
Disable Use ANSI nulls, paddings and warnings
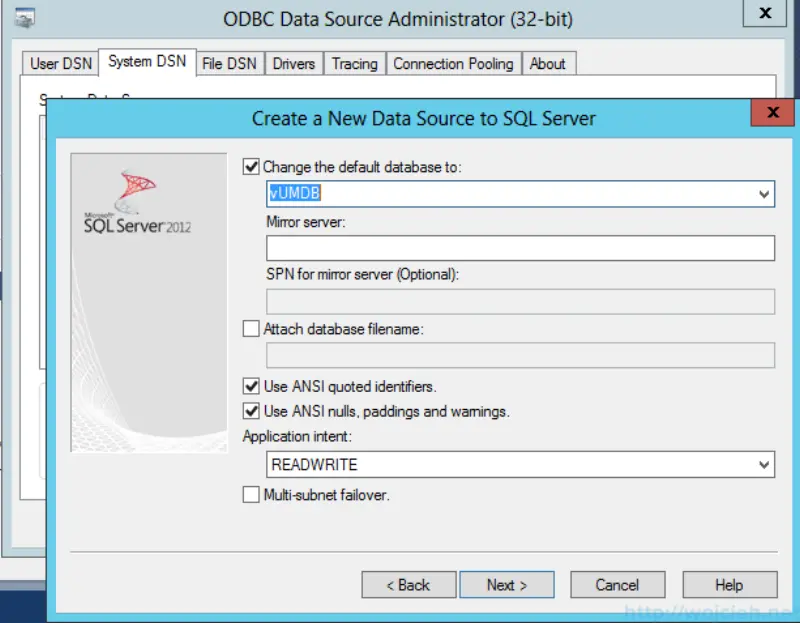pos(251,410)
